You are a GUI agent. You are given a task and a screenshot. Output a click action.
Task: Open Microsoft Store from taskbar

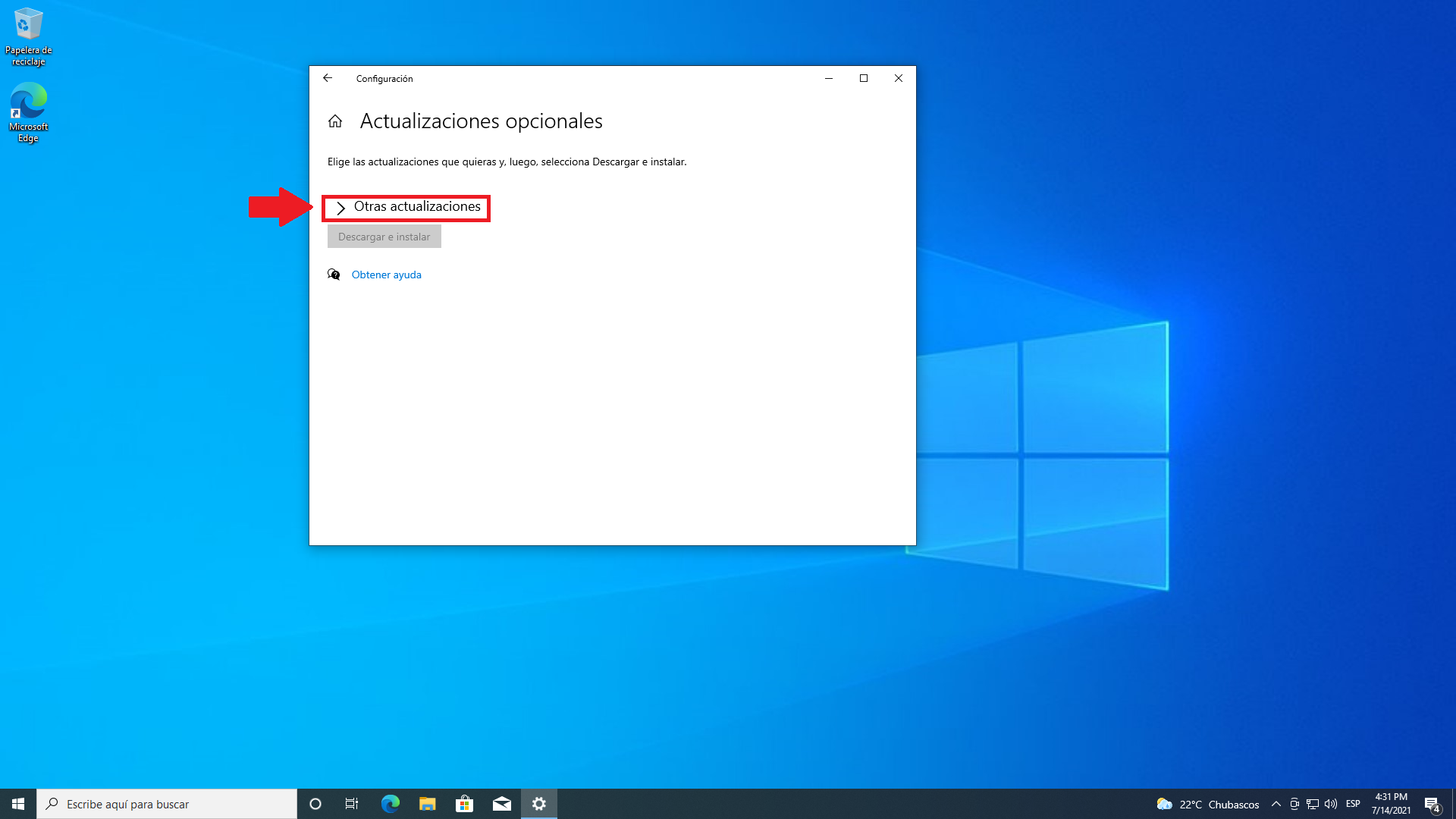[x=464, y=804]
